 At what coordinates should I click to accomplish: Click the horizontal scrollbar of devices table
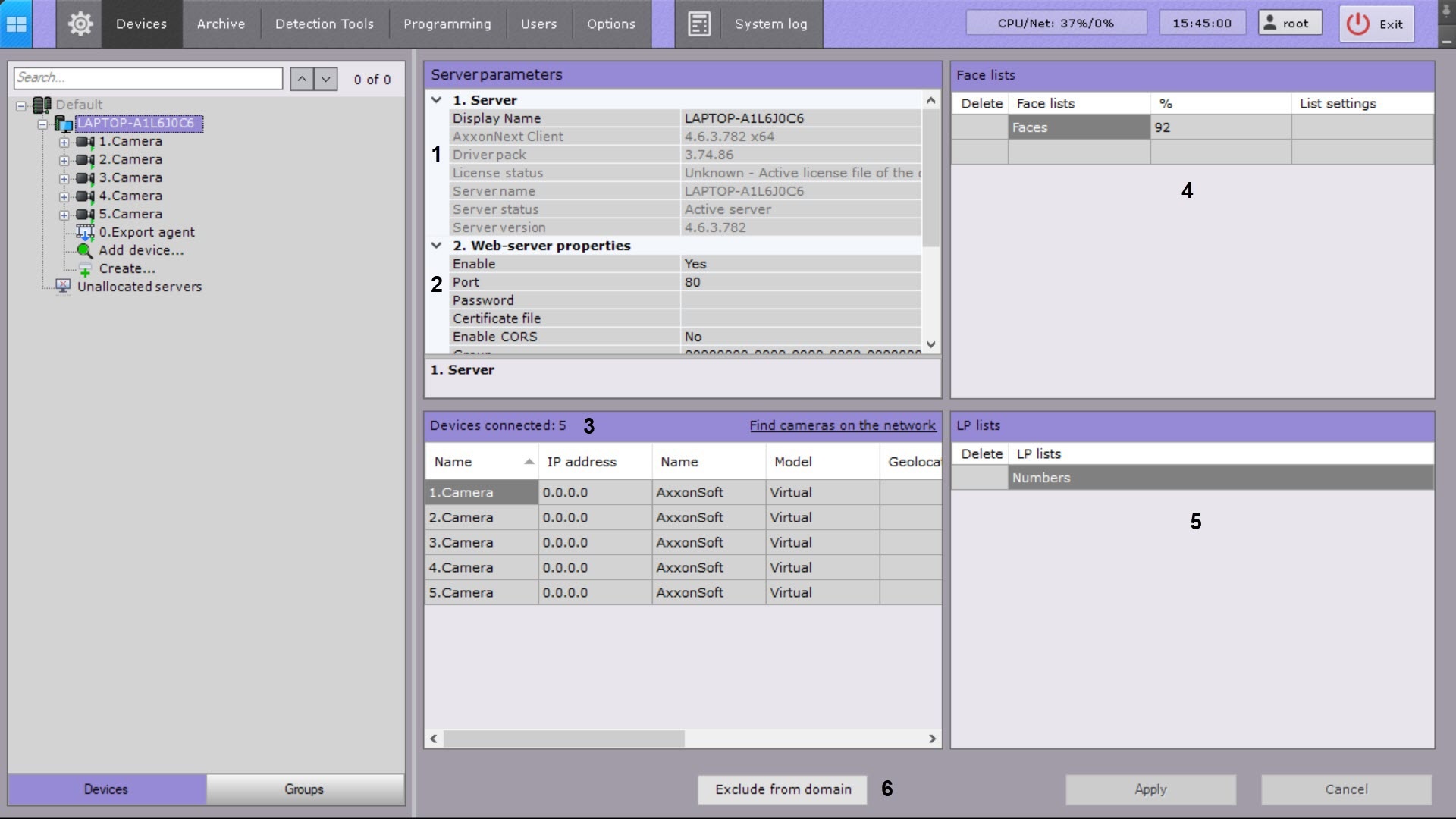[563, 739]
